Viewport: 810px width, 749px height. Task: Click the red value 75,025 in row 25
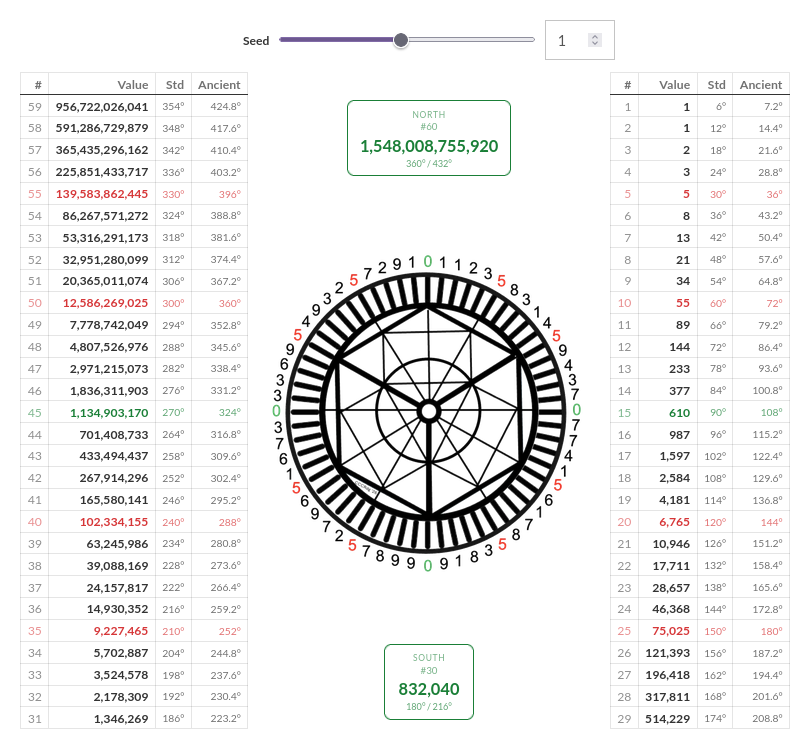click(x=672, y=631)
